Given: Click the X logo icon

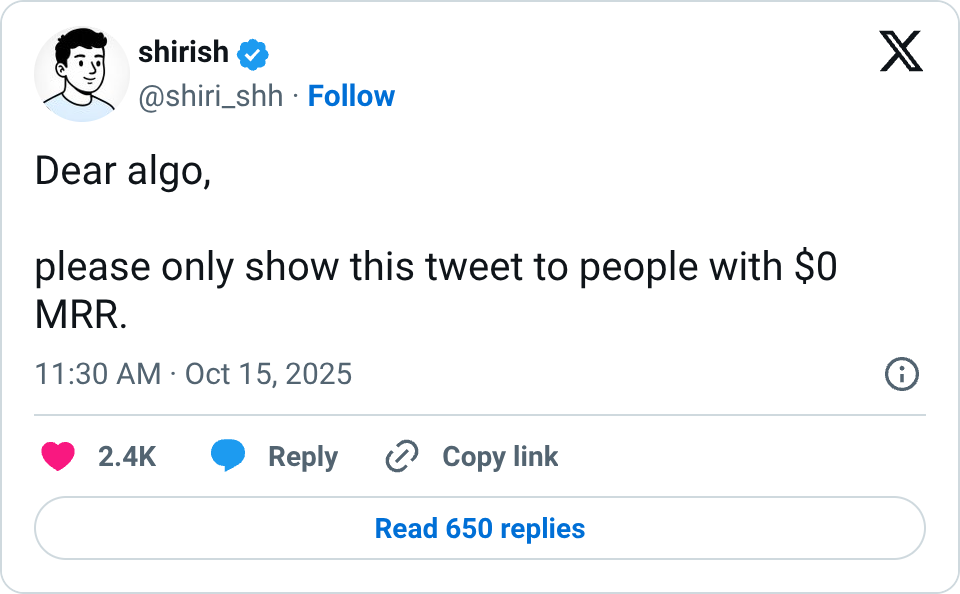Looking at the screenshot, I should (901, 51).
